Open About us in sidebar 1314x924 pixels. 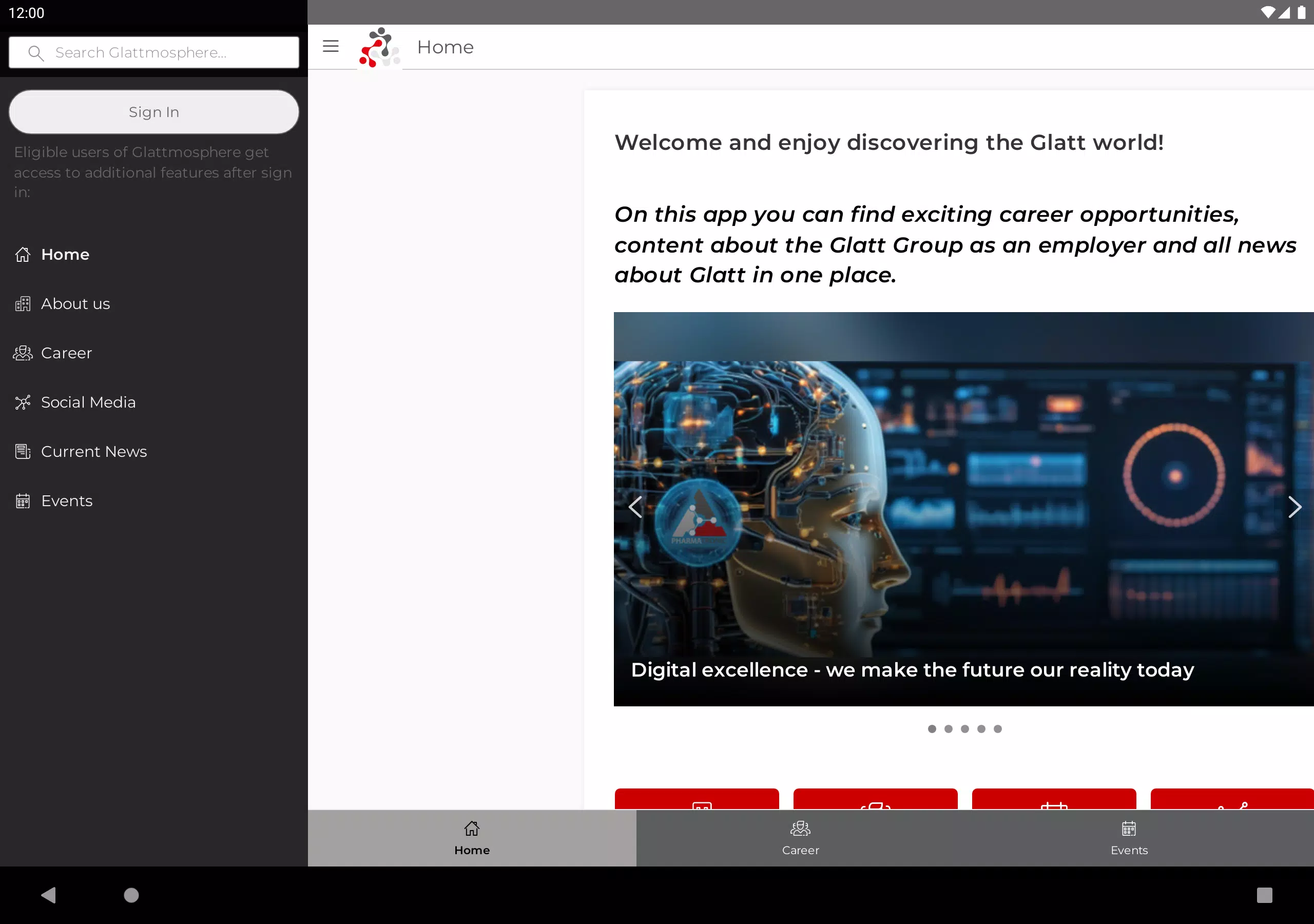point(75,303)
